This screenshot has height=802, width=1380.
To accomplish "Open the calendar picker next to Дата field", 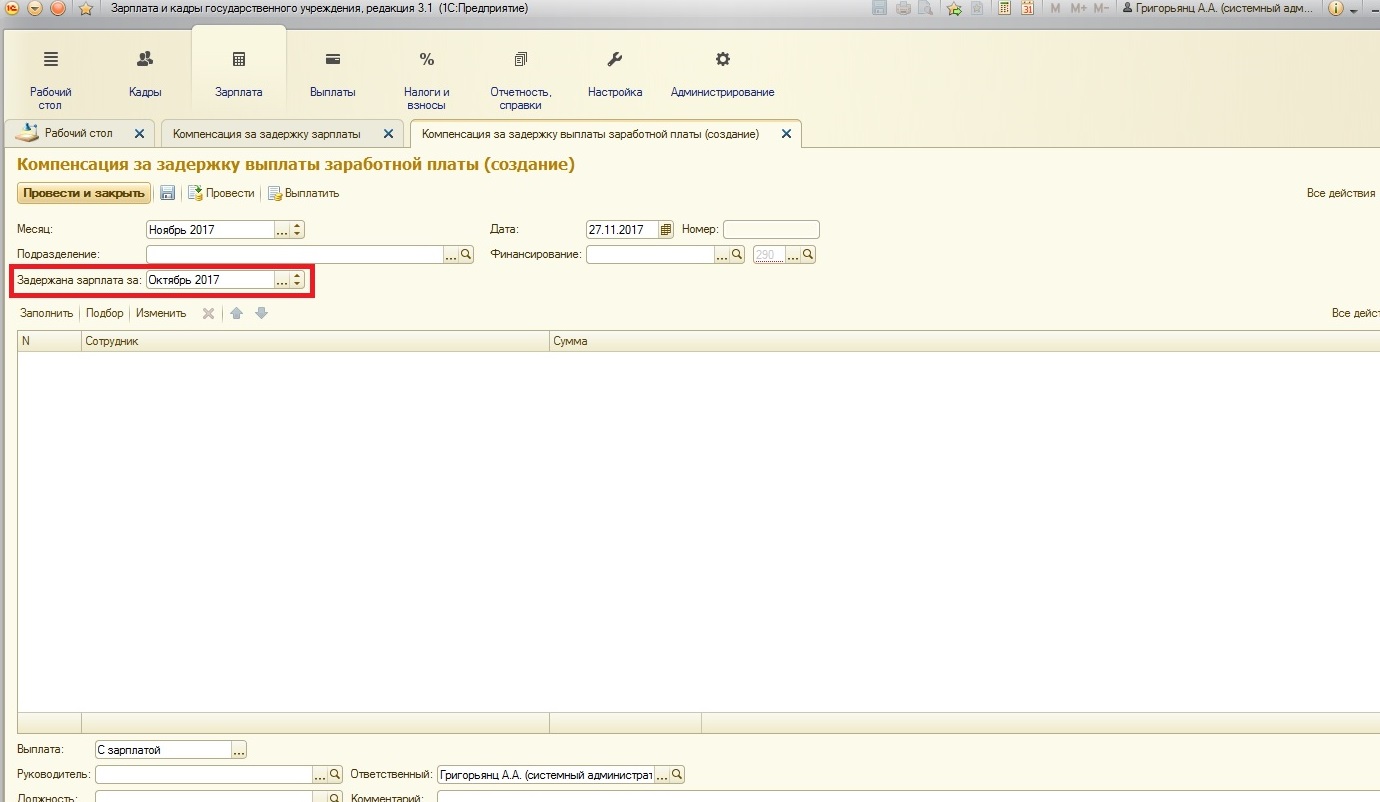I will click(x=667, y=230).
